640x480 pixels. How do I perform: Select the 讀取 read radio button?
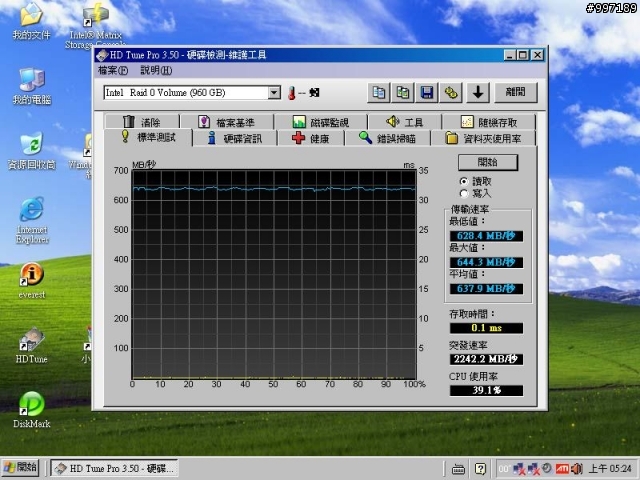[x=464, y=181]
